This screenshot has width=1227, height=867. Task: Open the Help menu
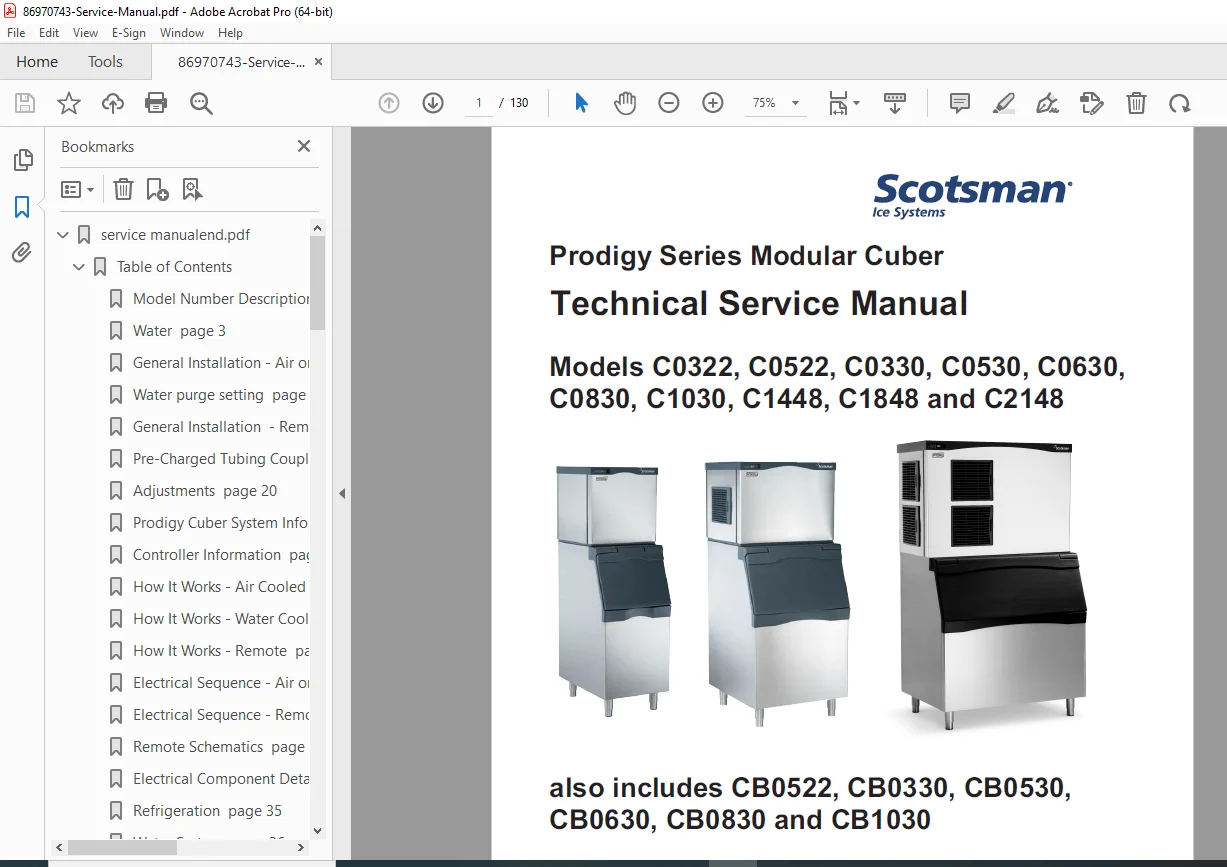pos(231,33)
